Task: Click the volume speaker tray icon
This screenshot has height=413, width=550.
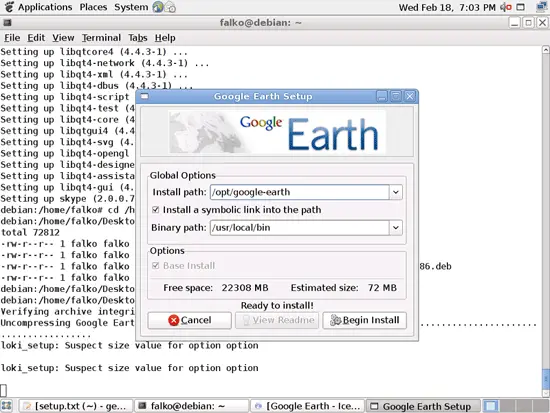Action: click(506, 7)
